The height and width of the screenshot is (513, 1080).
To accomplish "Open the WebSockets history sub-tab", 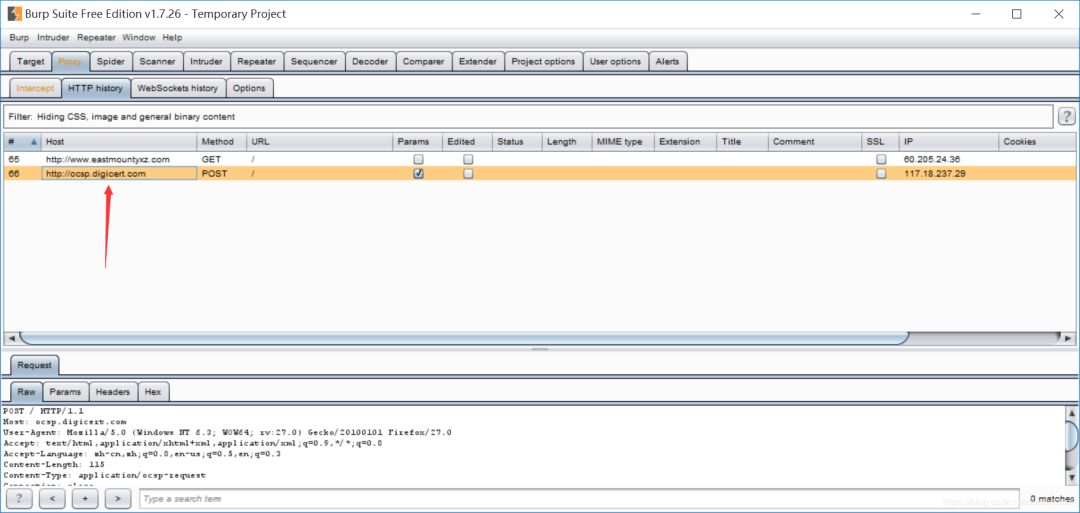I will [178, 88].
